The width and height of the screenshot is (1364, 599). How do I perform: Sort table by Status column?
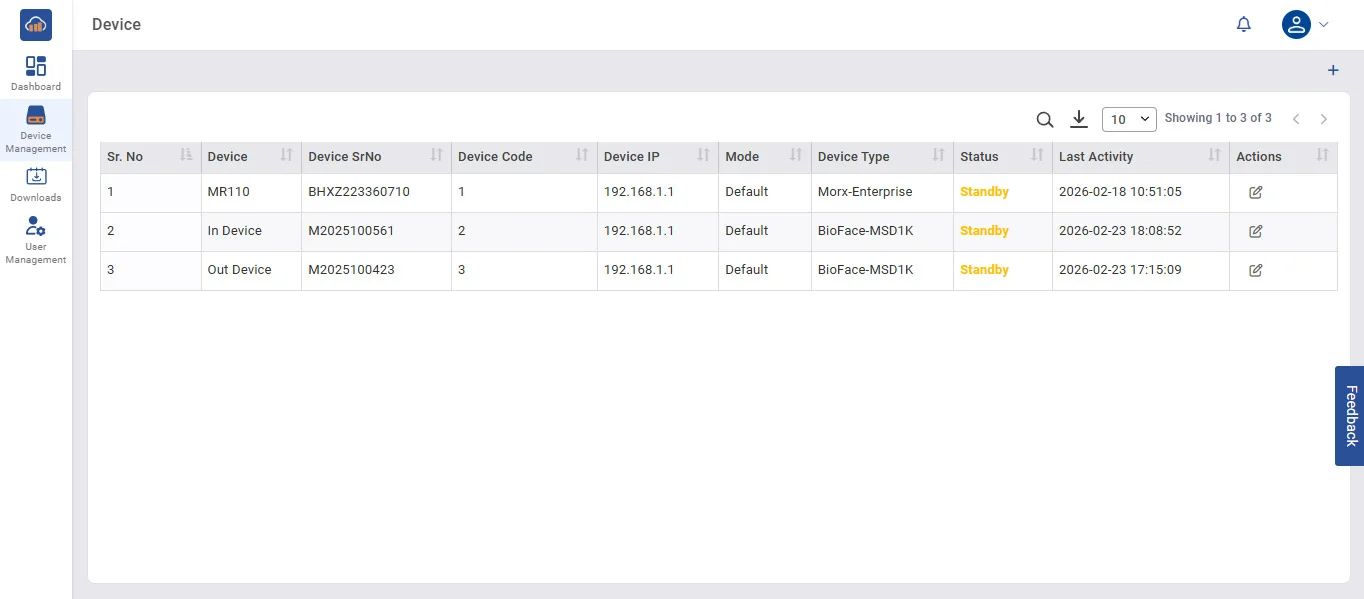pyautogui.click(x=1037, y=156)
